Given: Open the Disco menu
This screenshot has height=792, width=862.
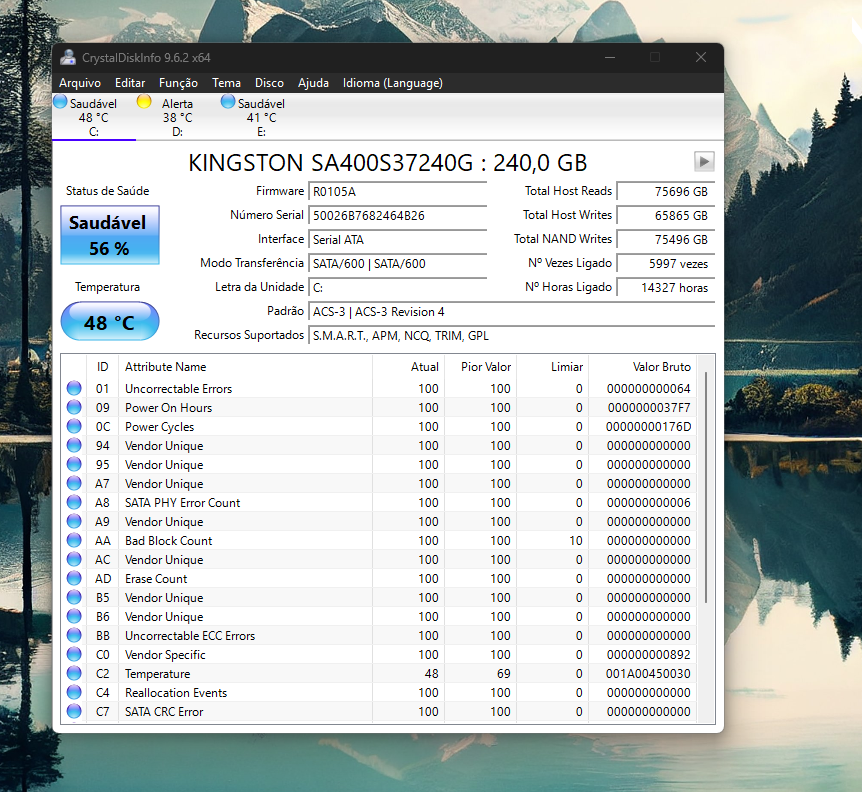Looking at the screenshot, I should 269,83.
